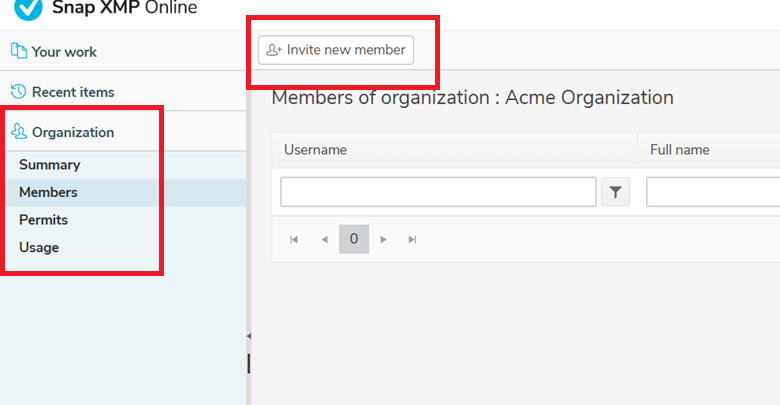Open the Usage page
Screen dimensions: 780x405
tap(39, 247)
